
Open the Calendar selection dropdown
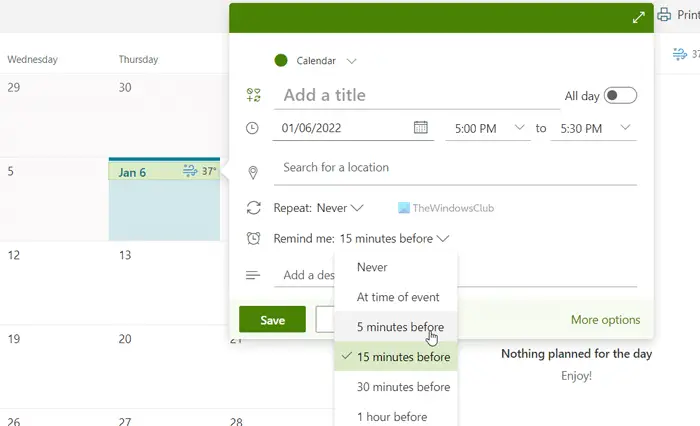tap(351, 61)
